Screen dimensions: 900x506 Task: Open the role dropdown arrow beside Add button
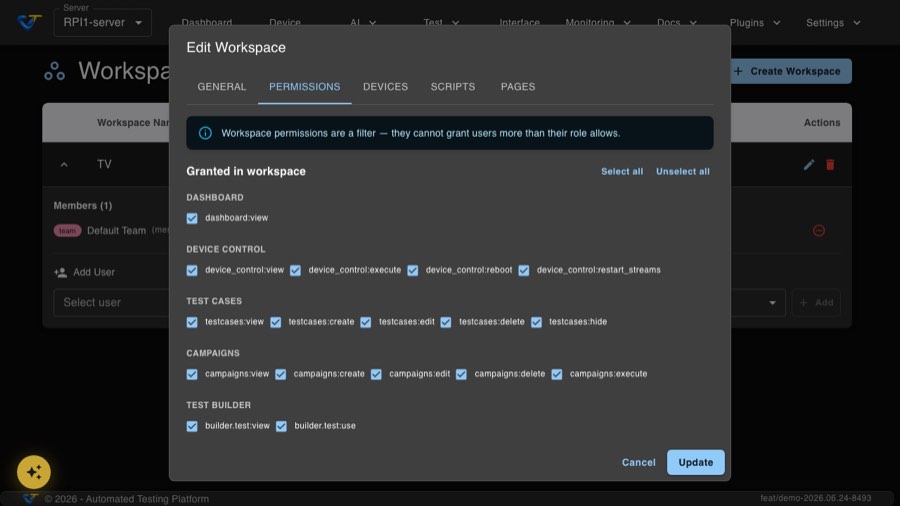pos(773,302)
